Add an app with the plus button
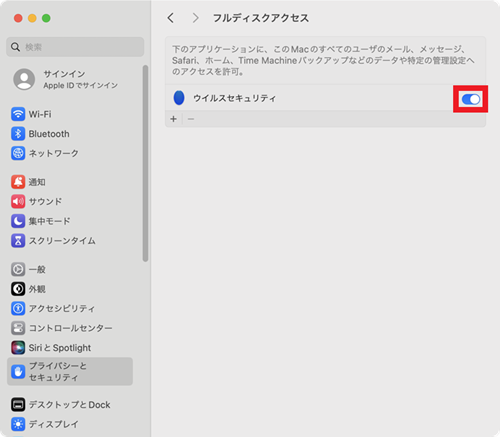Screen dimensions: 500x437 (173, 119)
